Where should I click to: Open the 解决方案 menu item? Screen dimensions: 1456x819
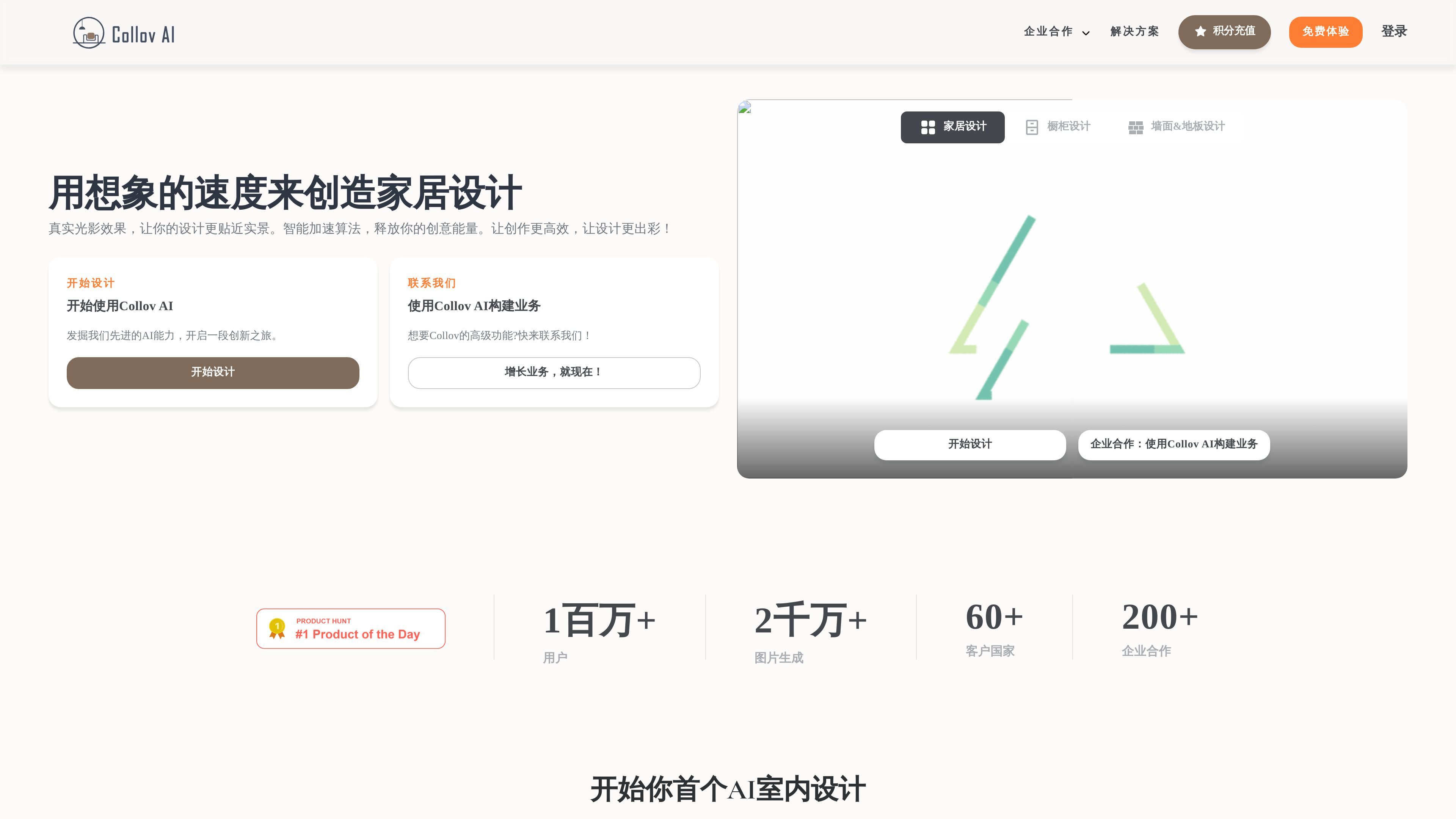(x=1134, y=31)
